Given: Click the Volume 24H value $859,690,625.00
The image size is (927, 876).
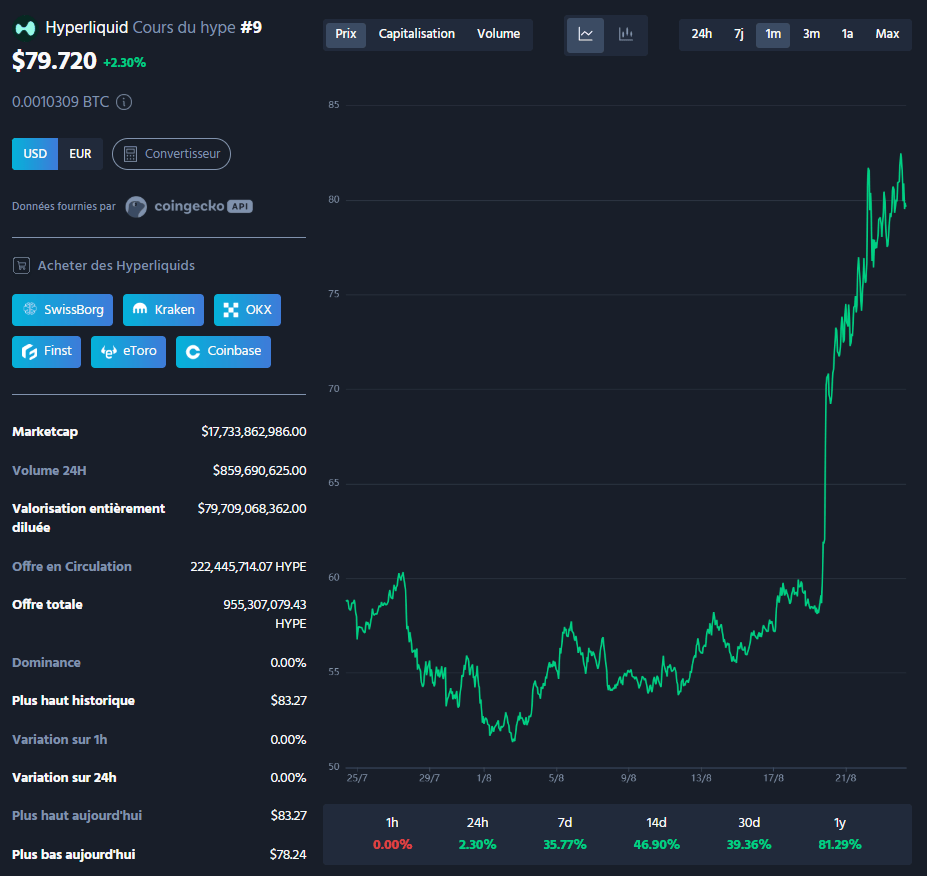Looking at the screenshot, I should 260,471.
